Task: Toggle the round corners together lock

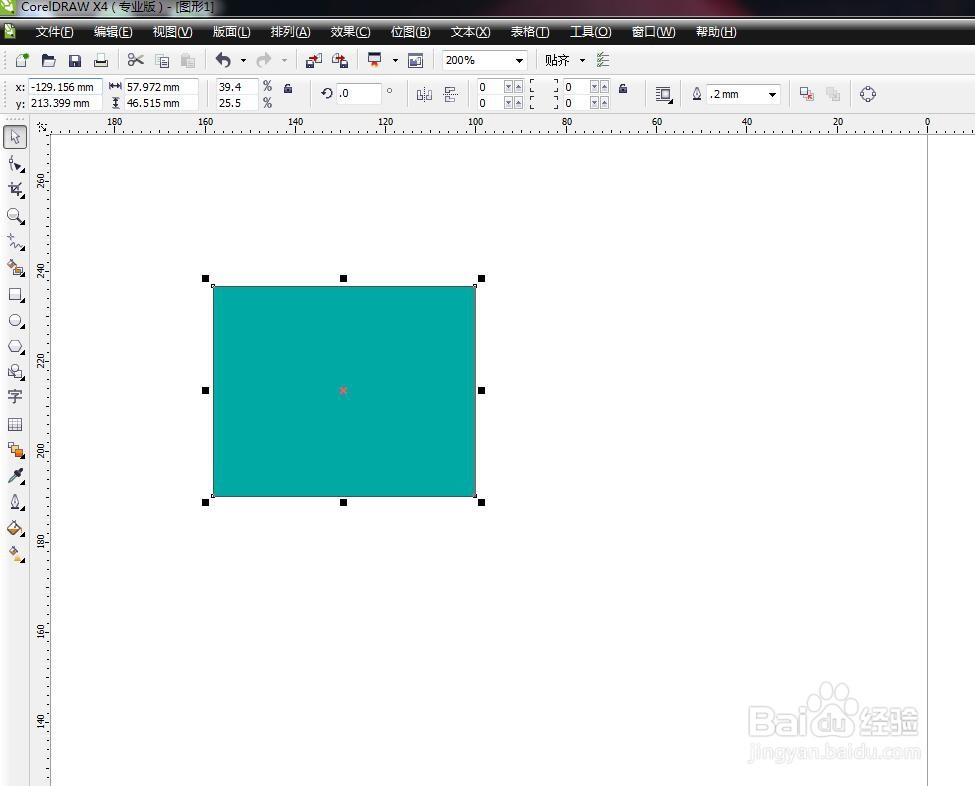Action: coord(622,88)
